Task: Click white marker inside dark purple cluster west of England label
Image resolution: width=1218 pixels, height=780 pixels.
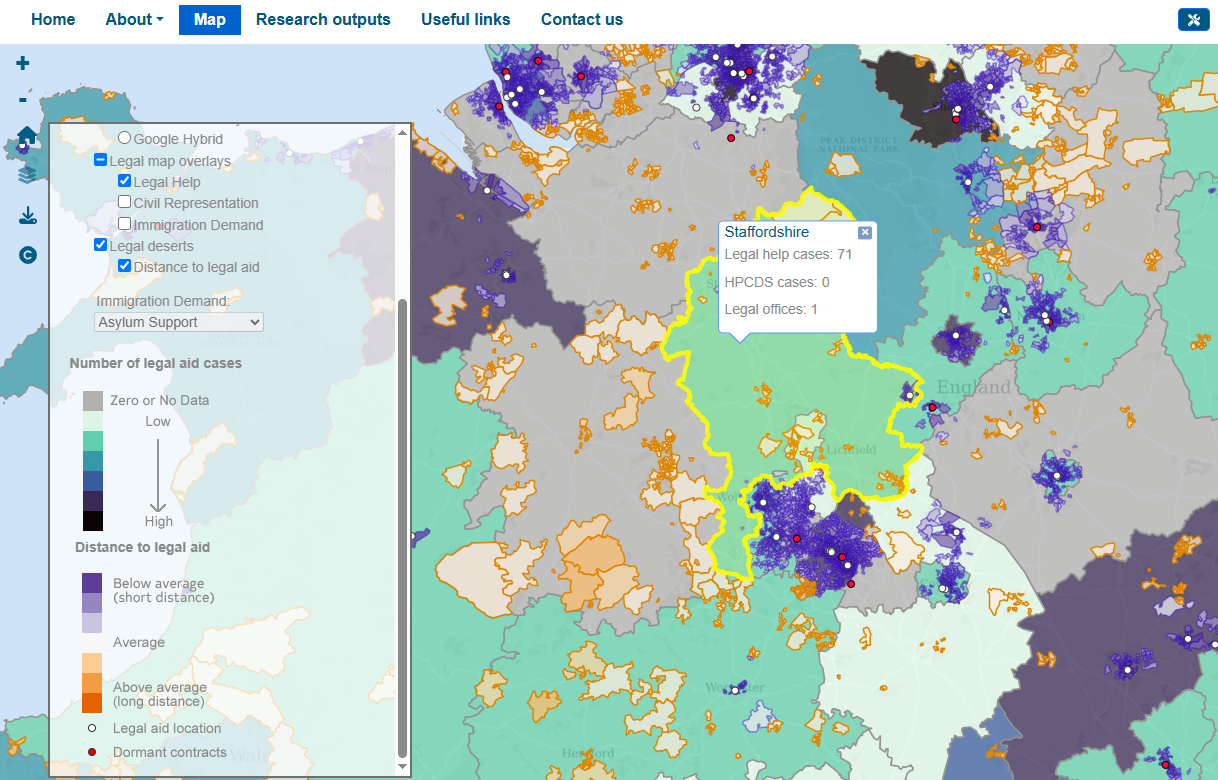Action: (955, 336)
